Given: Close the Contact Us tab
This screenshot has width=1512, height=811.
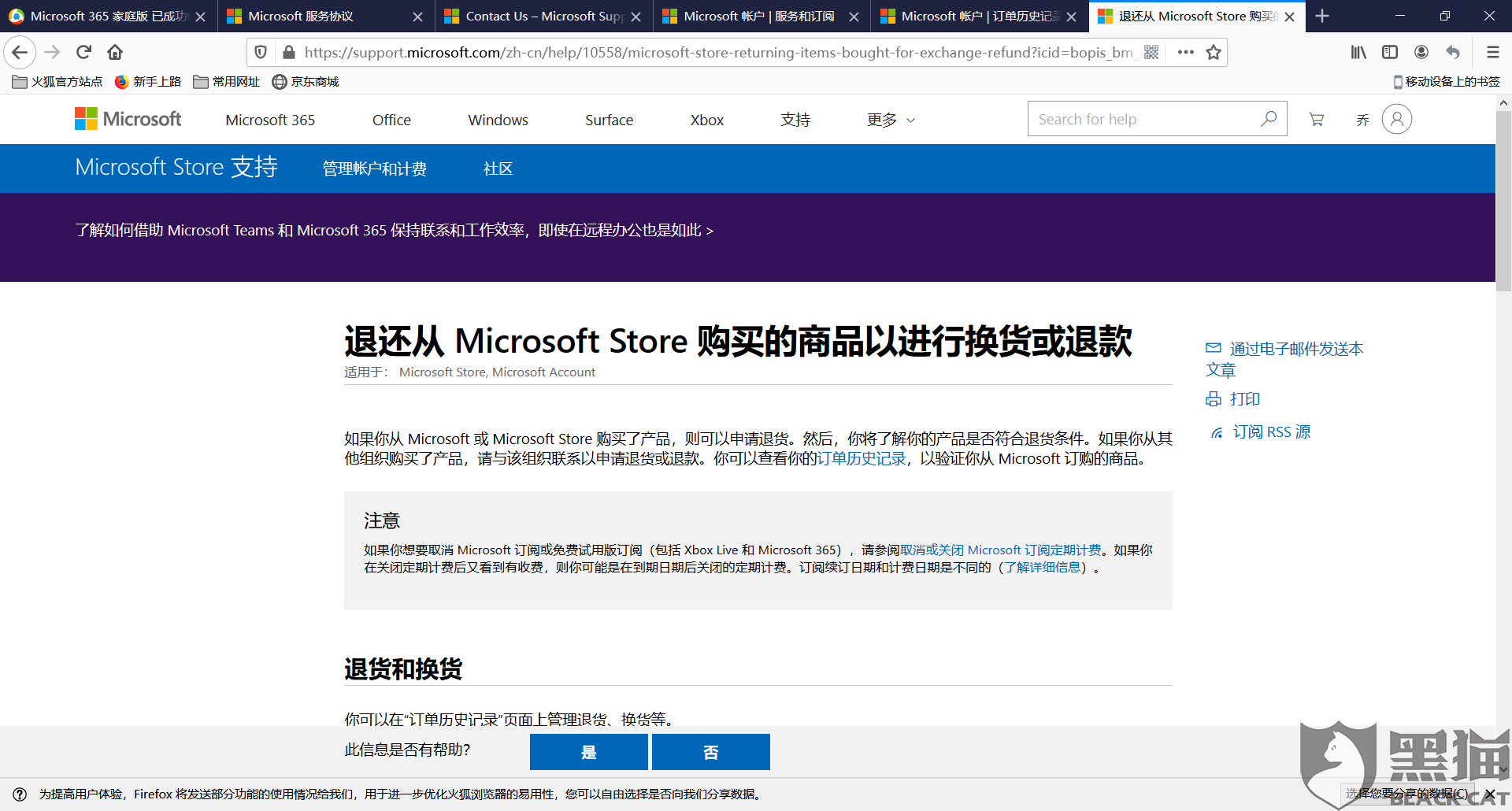Looking at the screenshot, I should tap(636, 17).
